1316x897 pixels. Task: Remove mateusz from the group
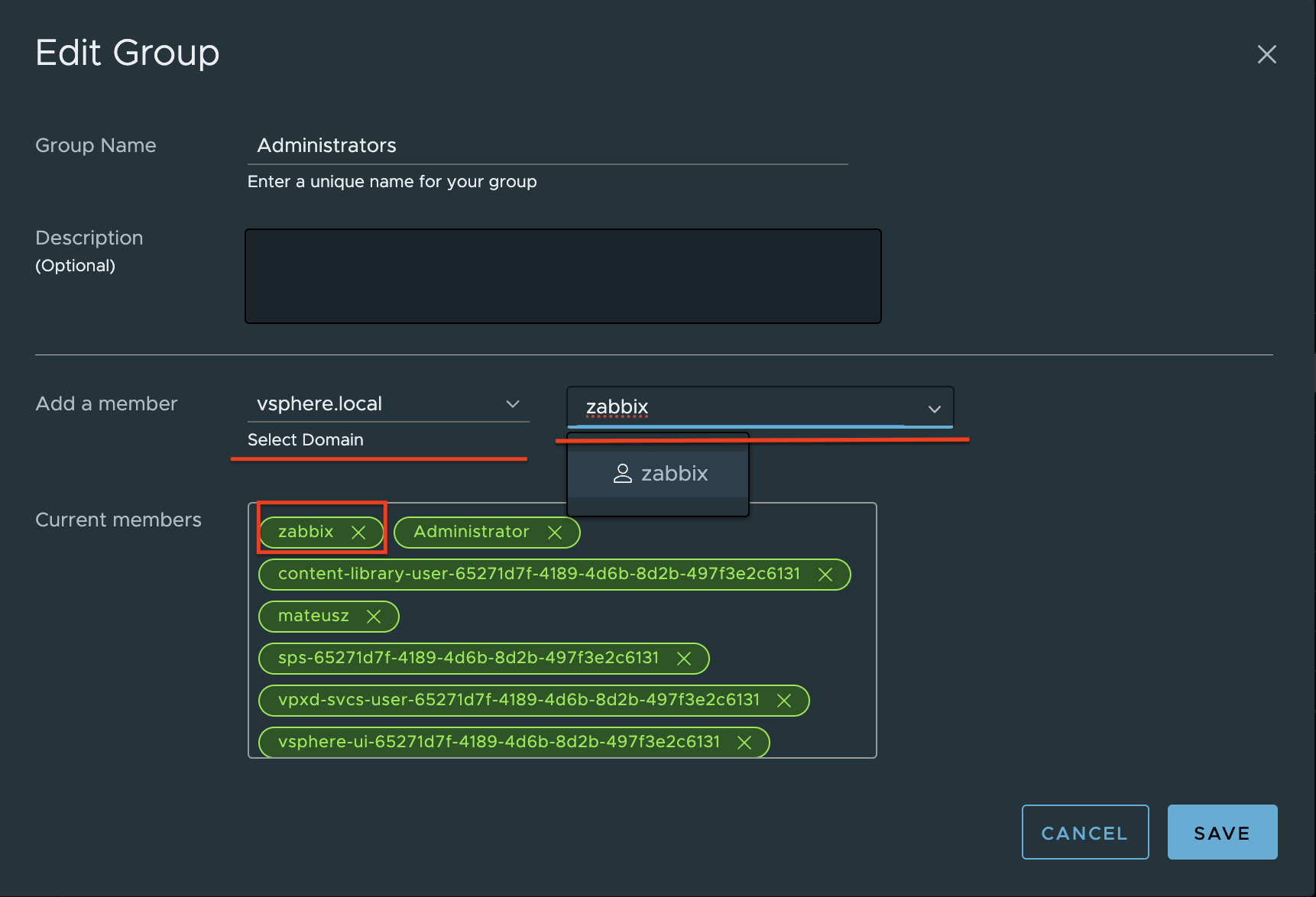(x=374, y=616)
